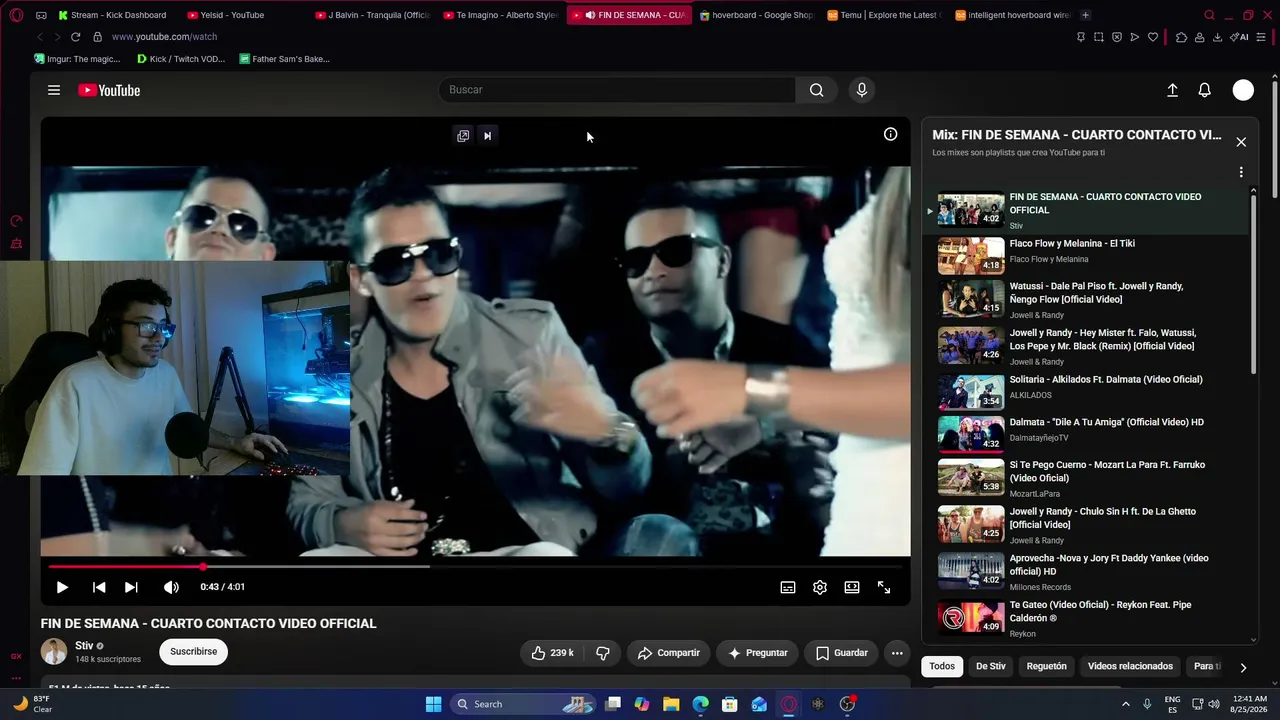Screen dimensions: 1280x720
Task: Open the YouTube upload/create icon
Action: (x=1172, y=90)
